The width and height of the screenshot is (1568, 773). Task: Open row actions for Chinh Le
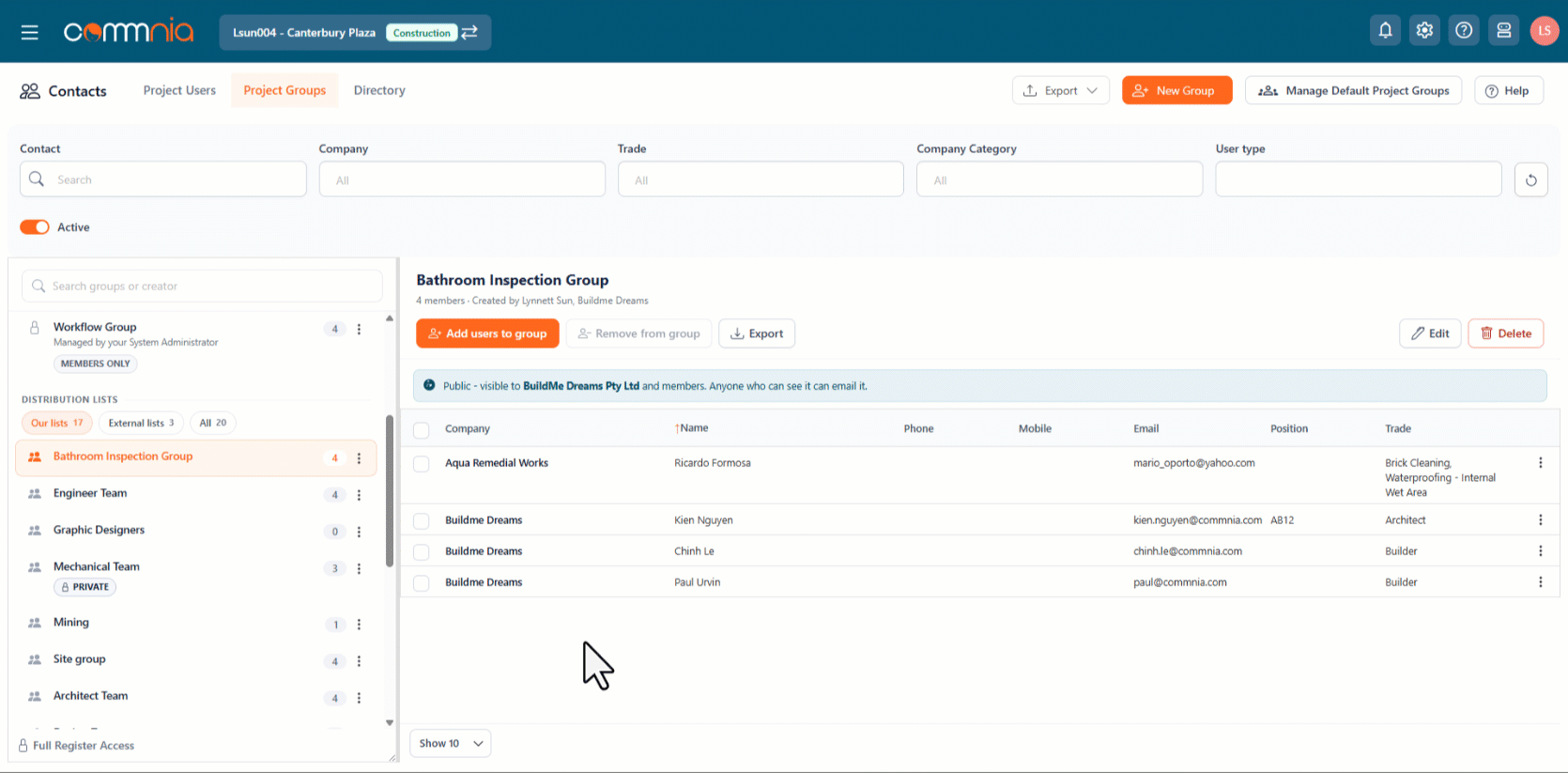[x=1540, y=551]
